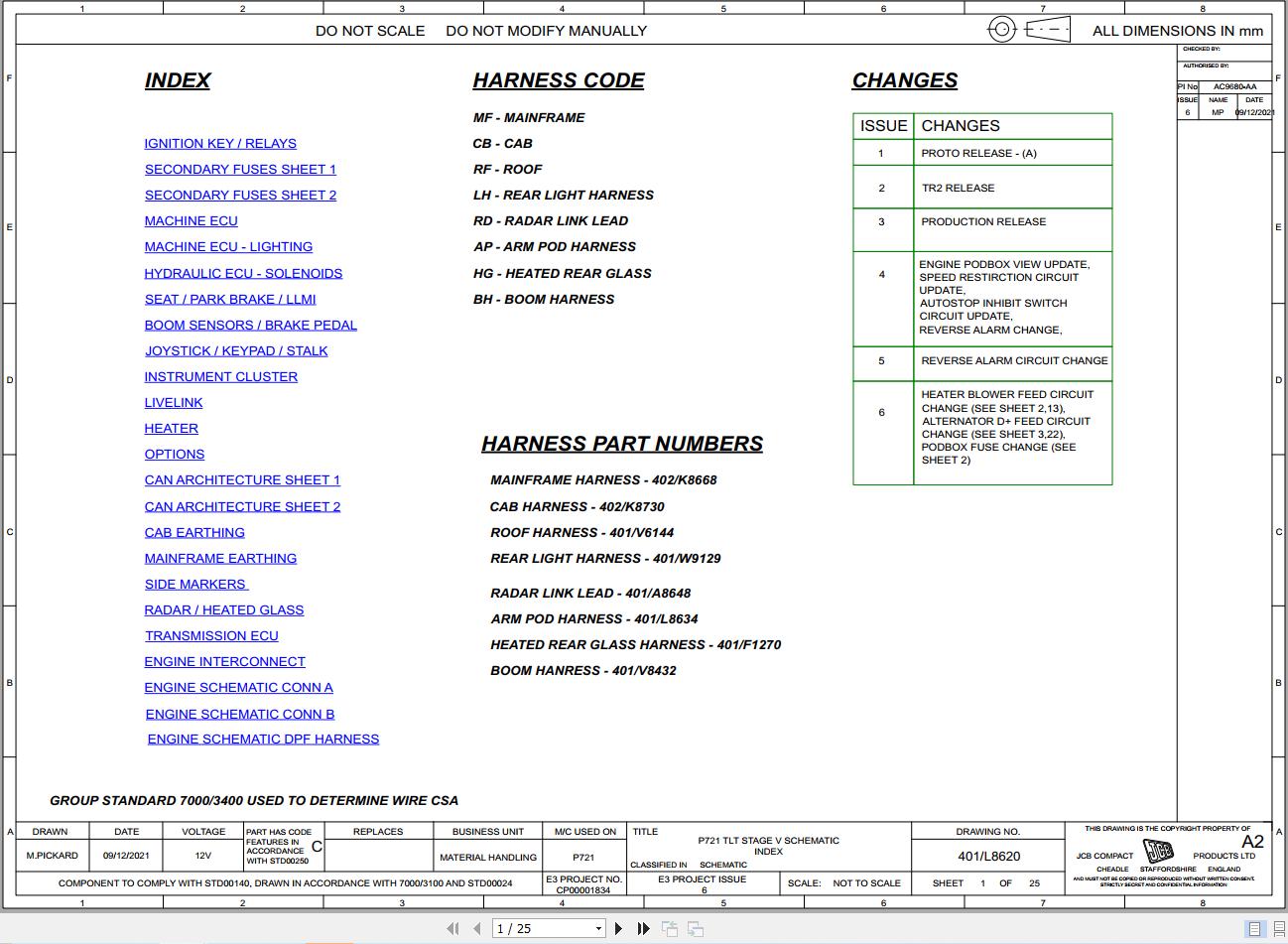Click the next page arrow
Screen dimensions: 1288x944
pyautogui.click(x=618, y=928)
